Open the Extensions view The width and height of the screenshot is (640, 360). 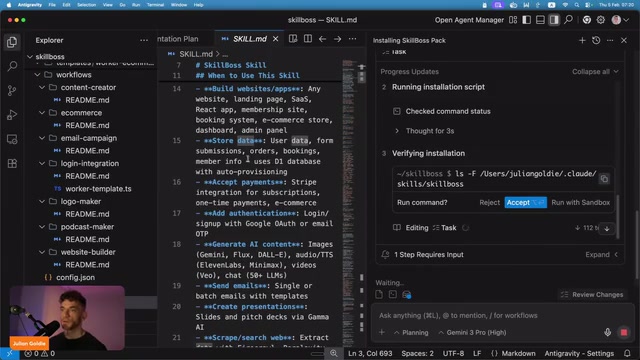click(12, 164)
